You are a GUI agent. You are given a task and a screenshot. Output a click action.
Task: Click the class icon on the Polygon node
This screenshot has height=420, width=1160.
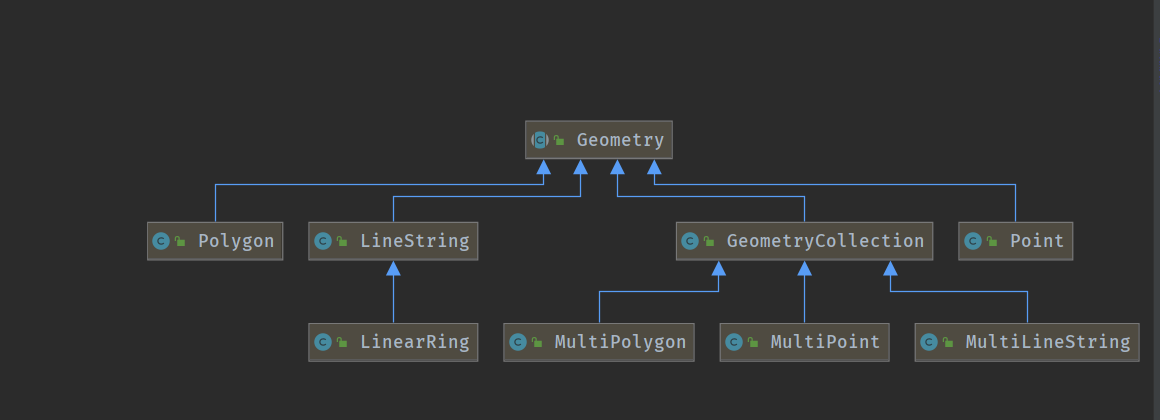pyautogui.click(x=161, y=241)
